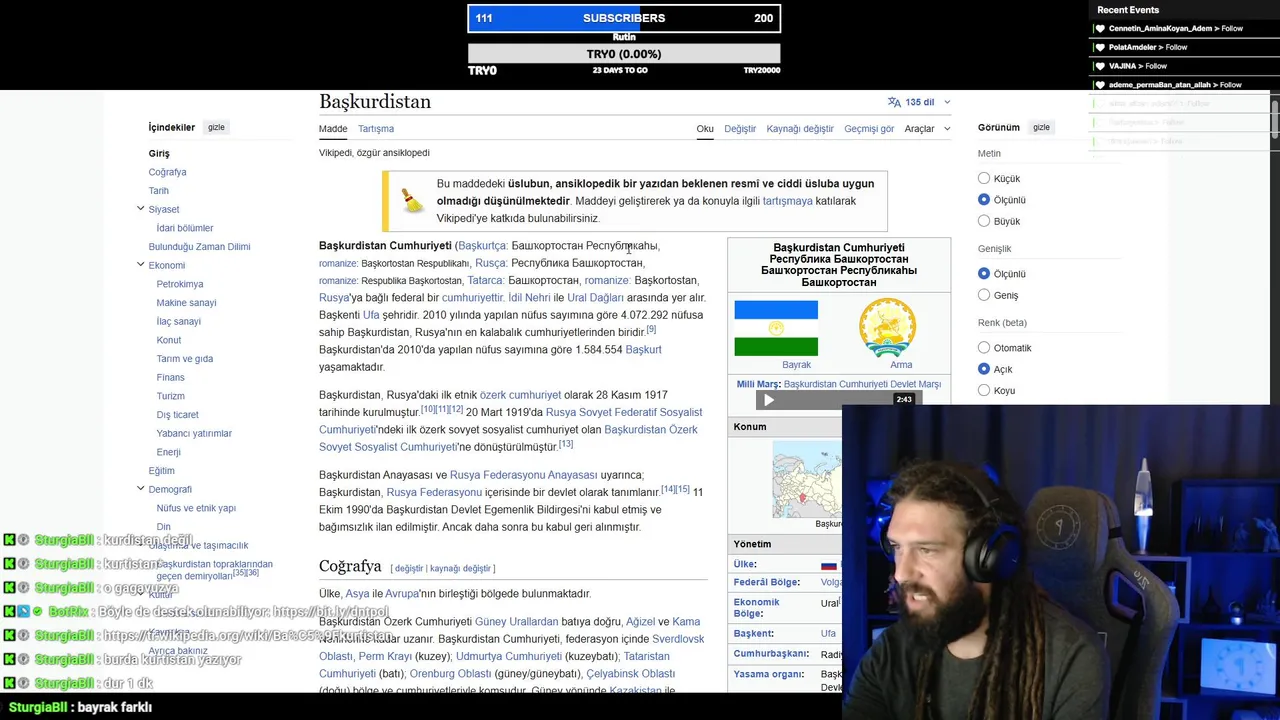This screenshot has height=720, width=1280.
Task: Go to Coğrafya in contents
Action: 167,172
